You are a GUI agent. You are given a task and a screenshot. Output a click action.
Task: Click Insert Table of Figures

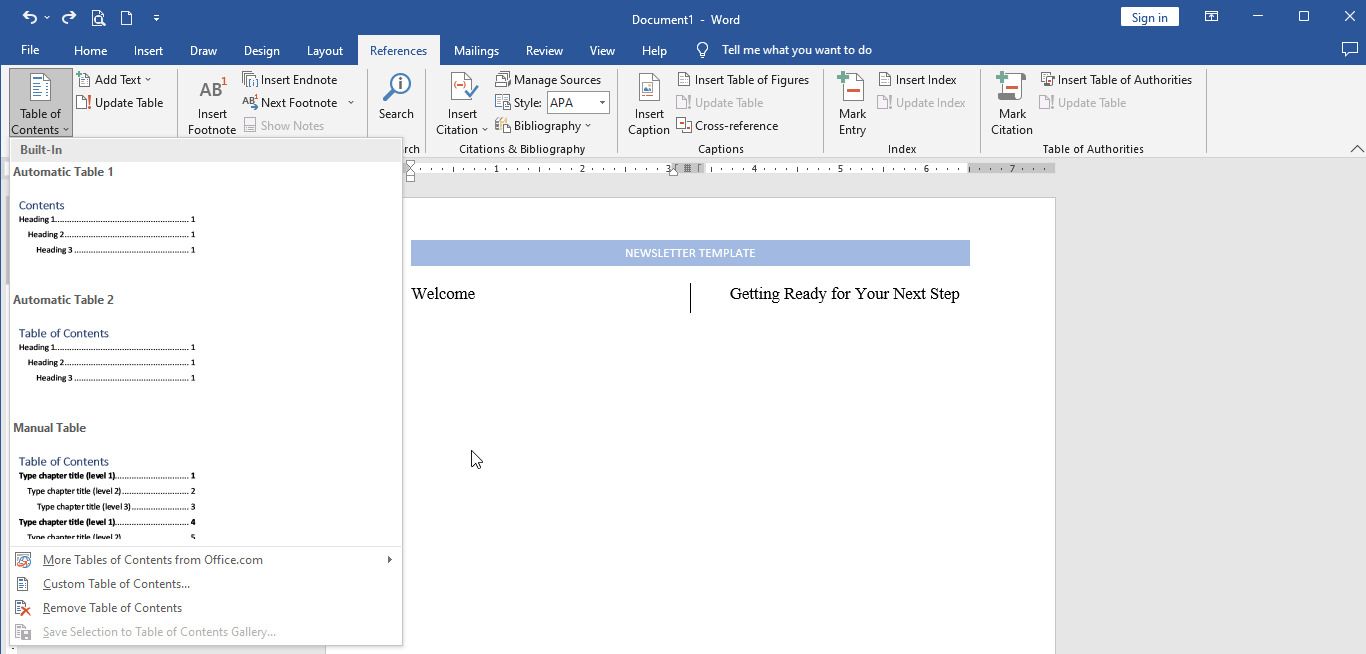coord(743,80)
